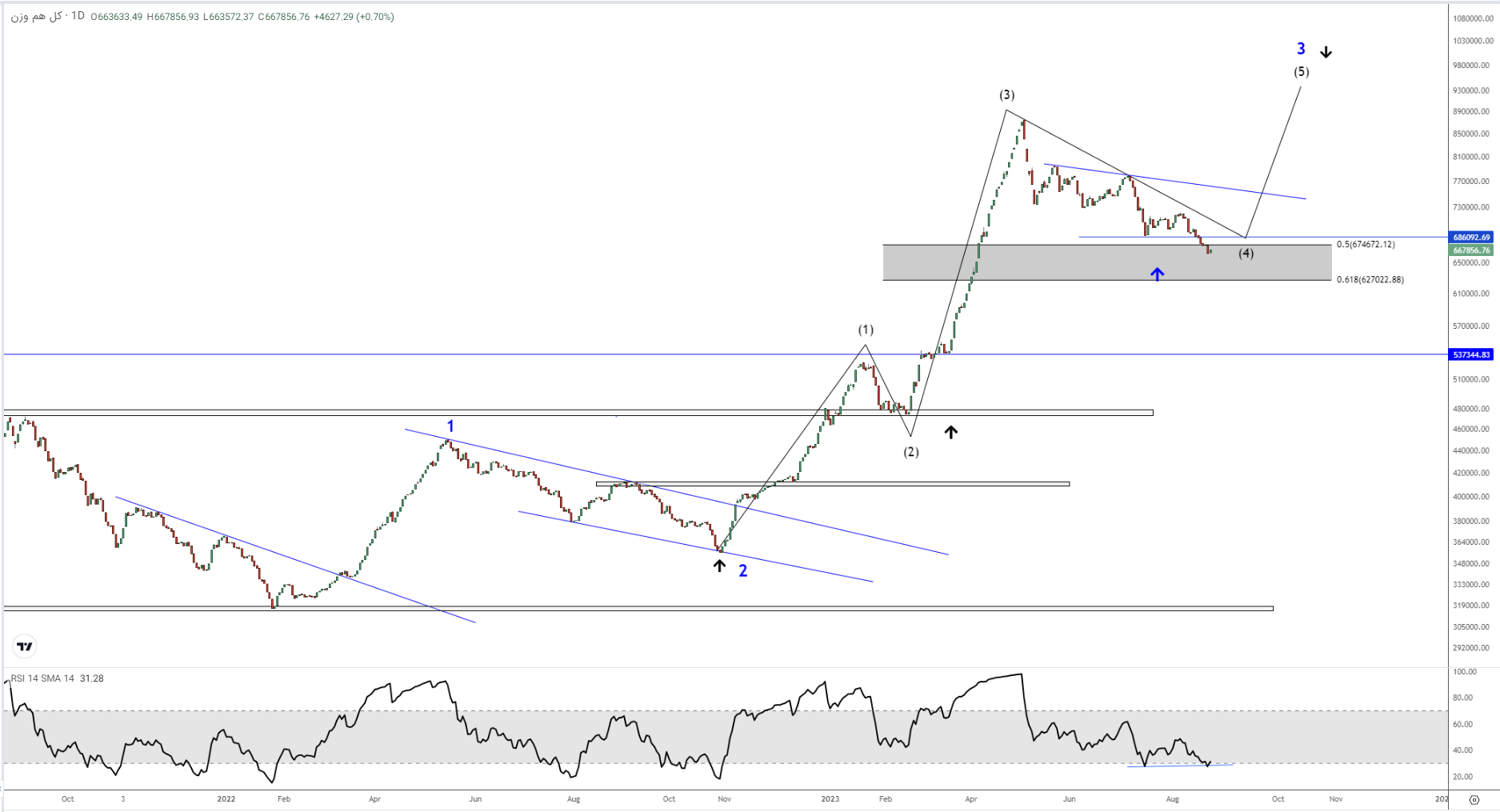Click the RSI scale label 80.00
This screenshot has height=812, width=1500.
1463,698
